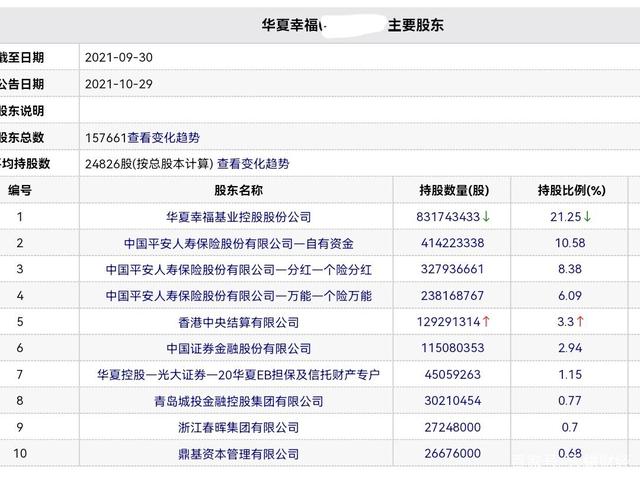Select the percentage value 3.3
640x479 pixels.
tap(566, 322)
